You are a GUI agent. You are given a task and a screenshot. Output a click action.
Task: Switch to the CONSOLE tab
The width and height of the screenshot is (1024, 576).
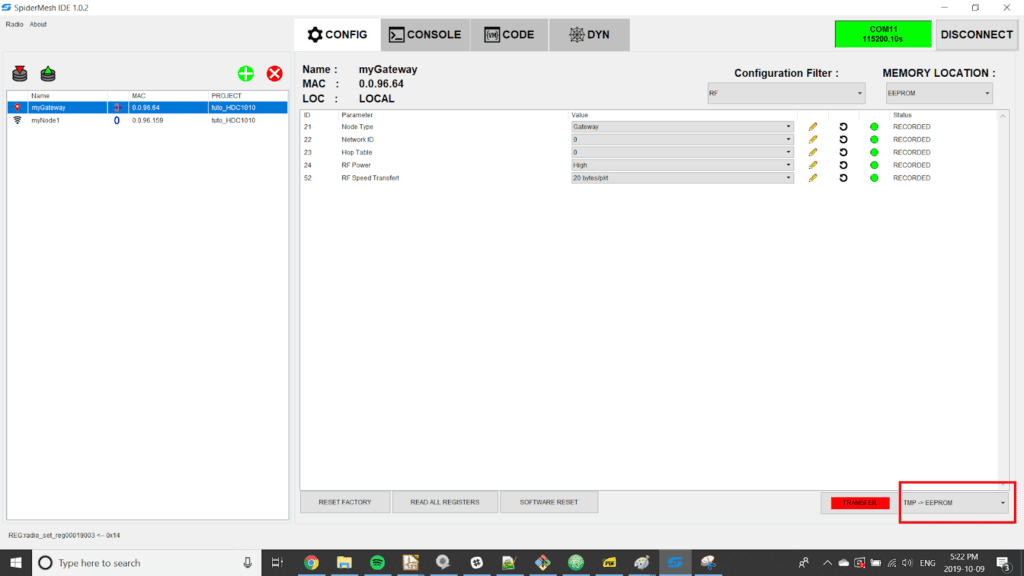[x=425, y=35]
